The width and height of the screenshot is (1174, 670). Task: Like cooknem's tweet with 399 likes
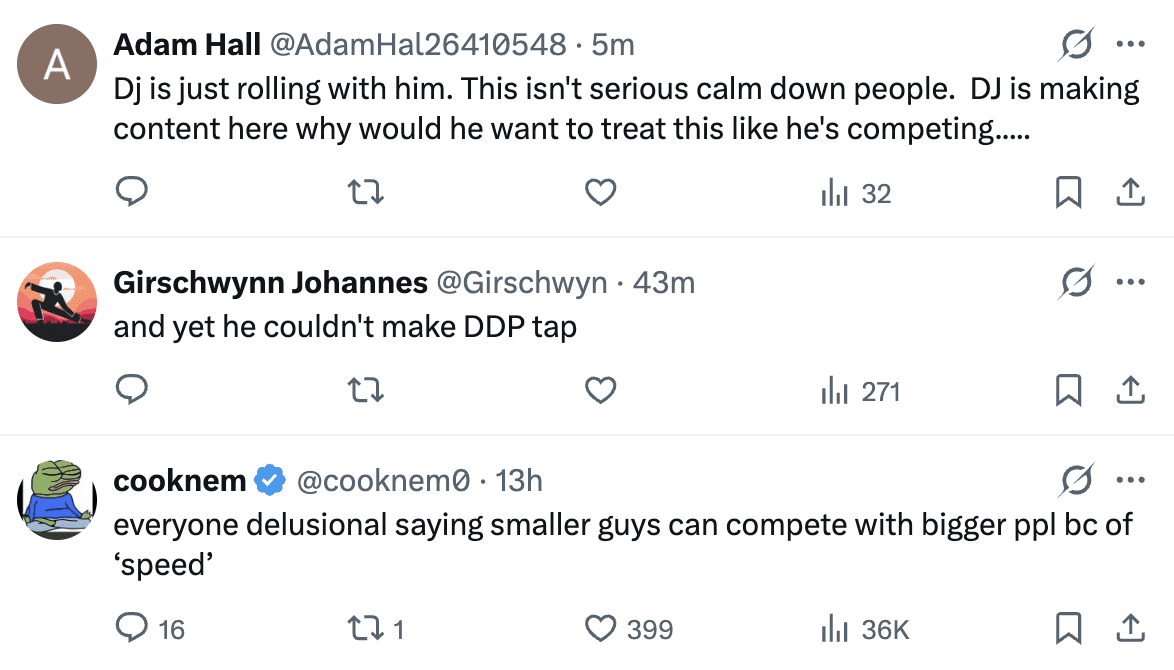[x=628, y=628]
